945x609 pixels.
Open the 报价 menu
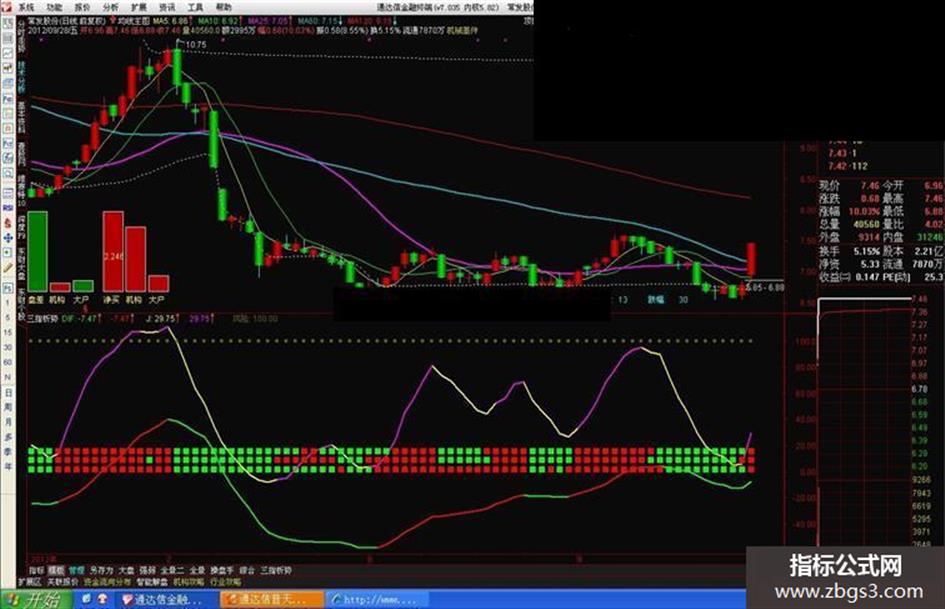(x=83, y=7)
